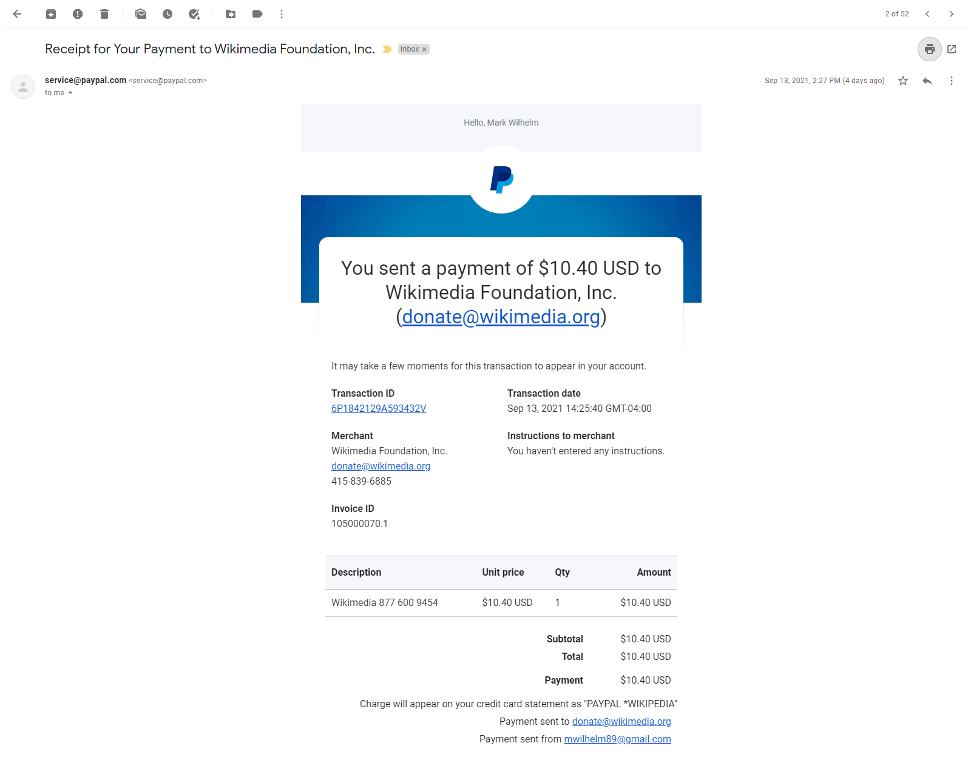Click the 'Transaction ID' label
Screen dimensions: 968x757
pyautogui.click(x=363, y=393)
